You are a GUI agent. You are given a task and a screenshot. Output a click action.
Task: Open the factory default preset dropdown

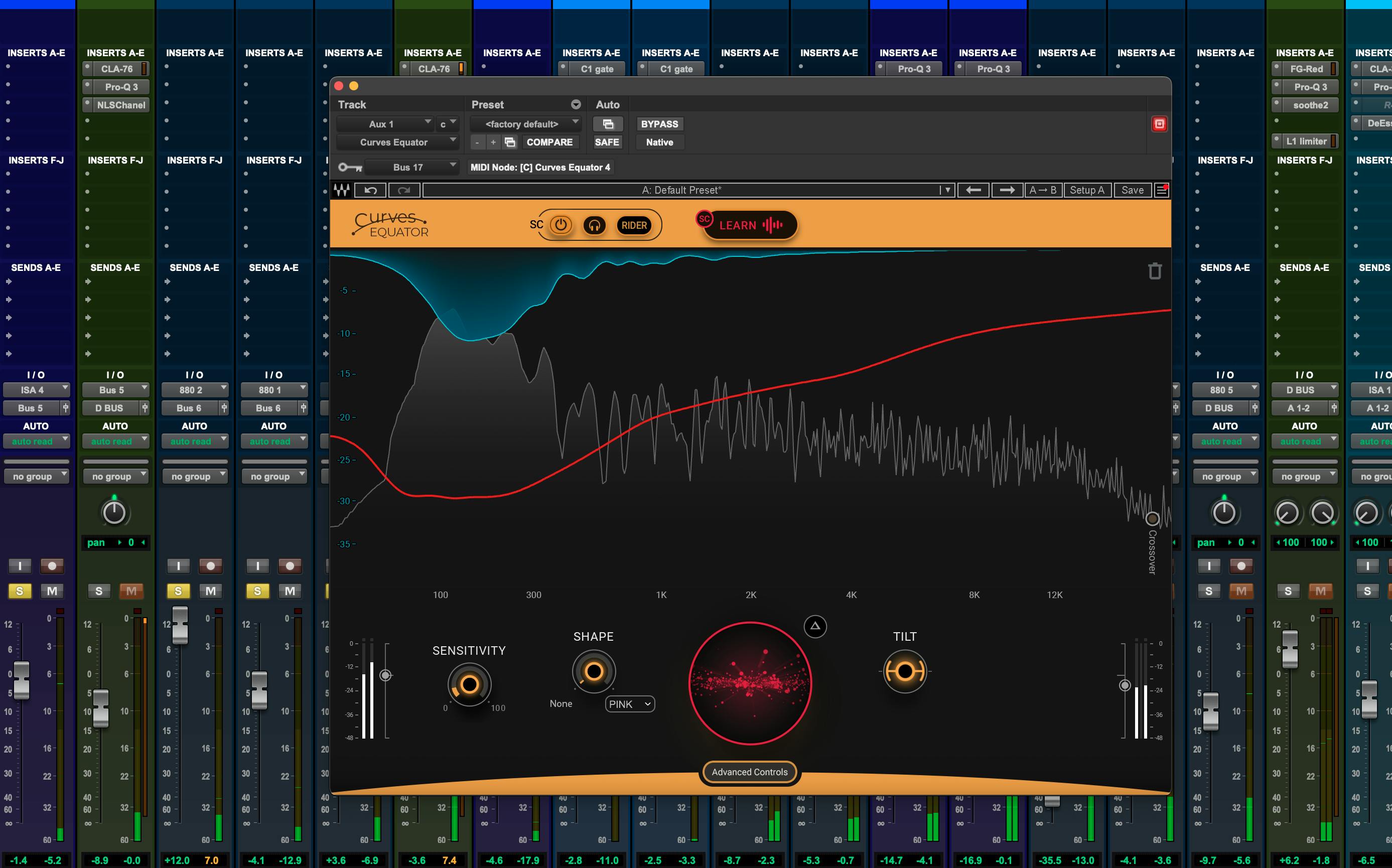pyautogui.click(x=524, y=124)
